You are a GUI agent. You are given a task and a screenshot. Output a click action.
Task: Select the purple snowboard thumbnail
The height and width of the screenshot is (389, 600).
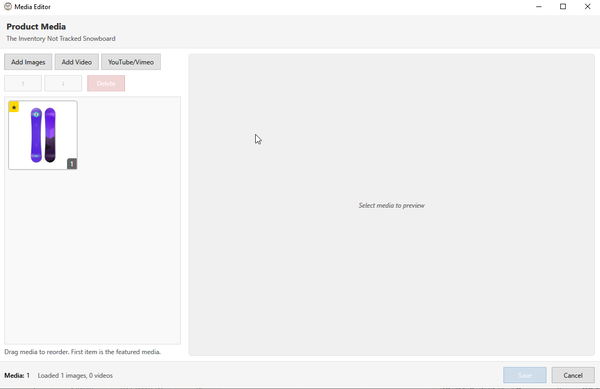pyautogui.click(x=43, y=135)
